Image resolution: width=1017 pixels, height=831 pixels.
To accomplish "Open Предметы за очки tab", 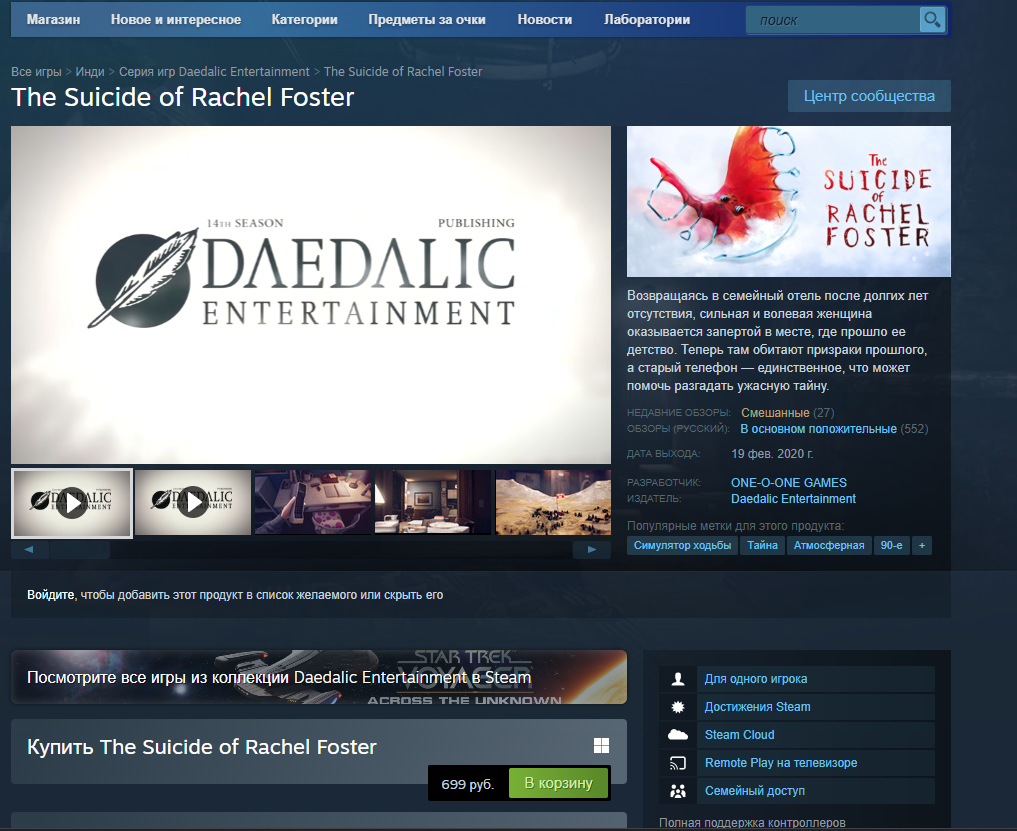I will [x=427, y=19].
